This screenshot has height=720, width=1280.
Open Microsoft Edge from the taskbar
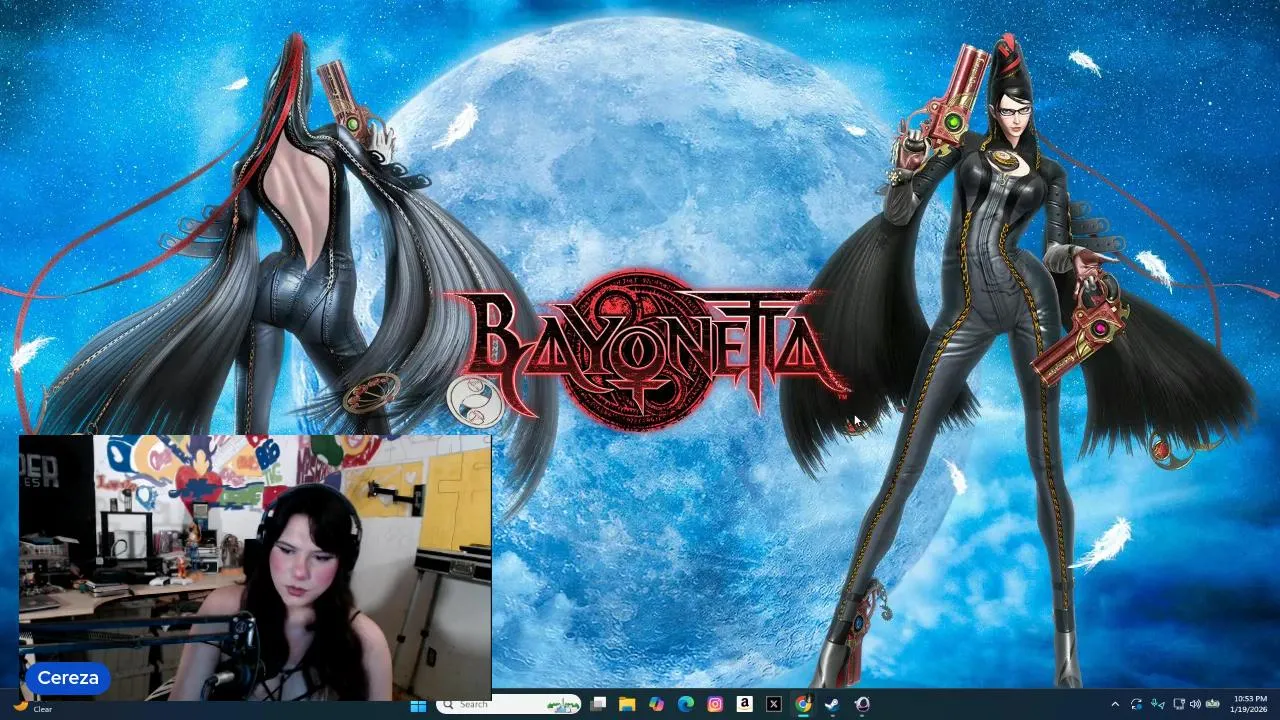coord(686,704)
